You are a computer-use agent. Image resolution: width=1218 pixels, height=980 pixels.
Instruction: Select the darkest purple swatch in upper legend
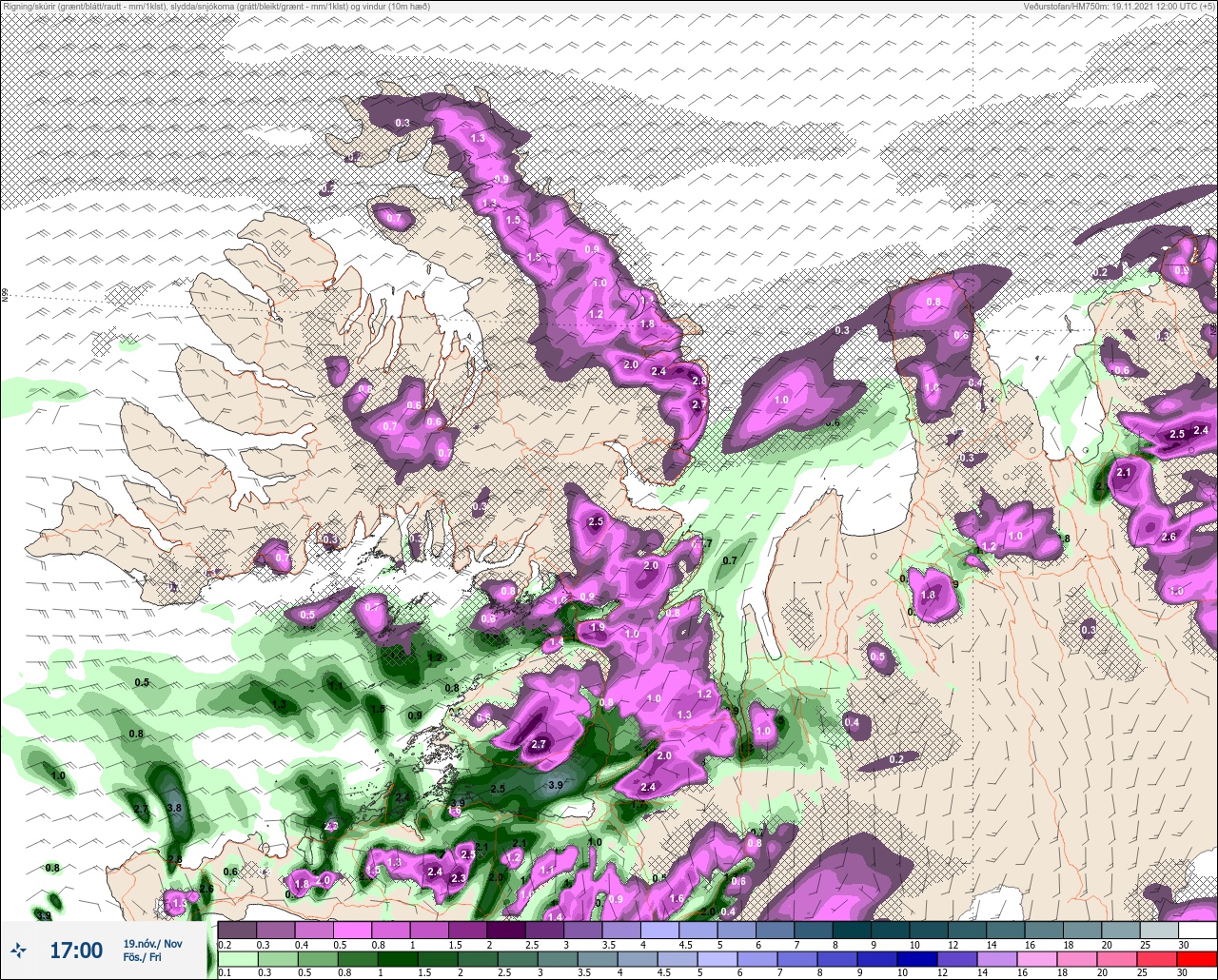pyautogui.click(x=506, y=930)
